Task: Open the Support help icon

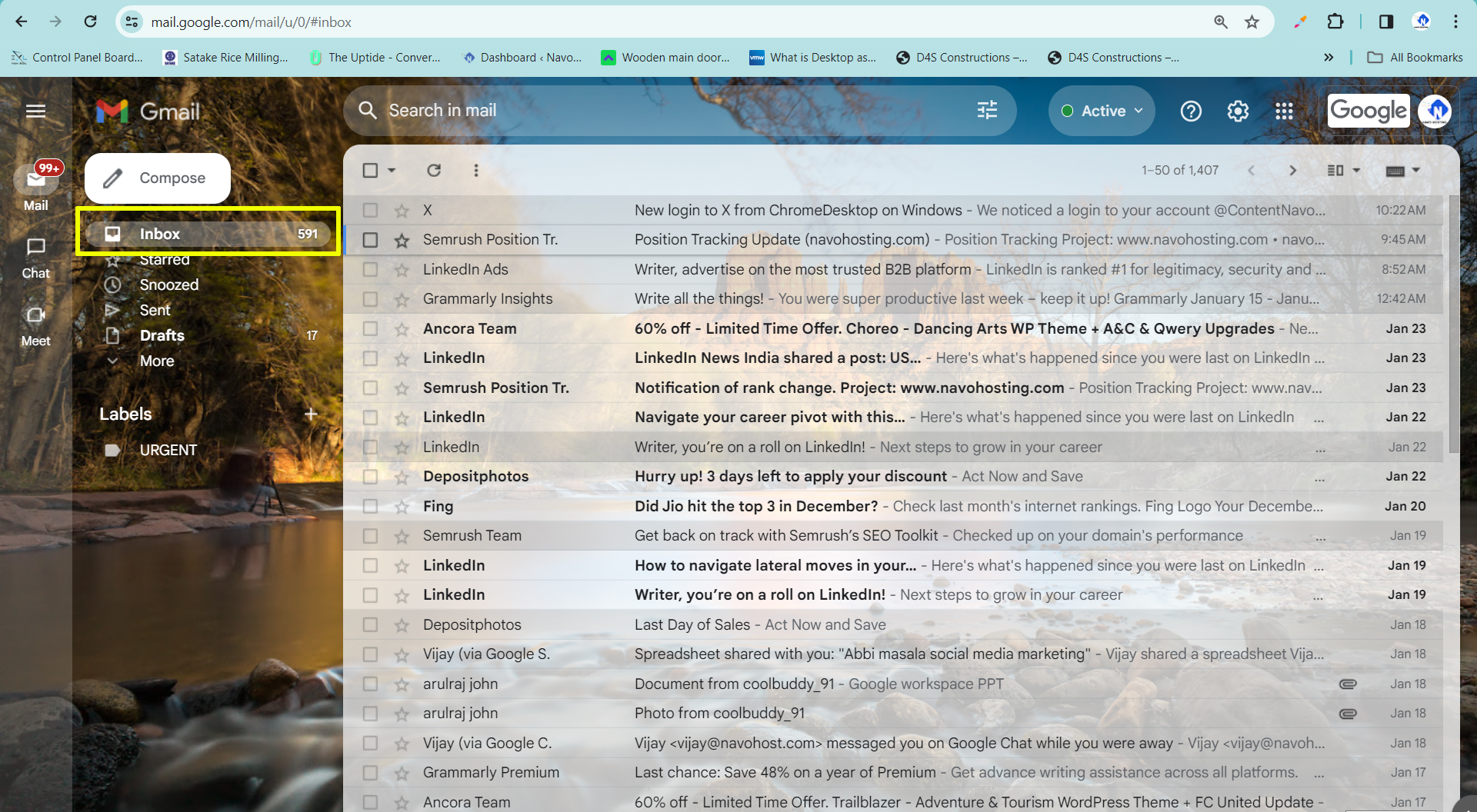Action: [1191, 111]
